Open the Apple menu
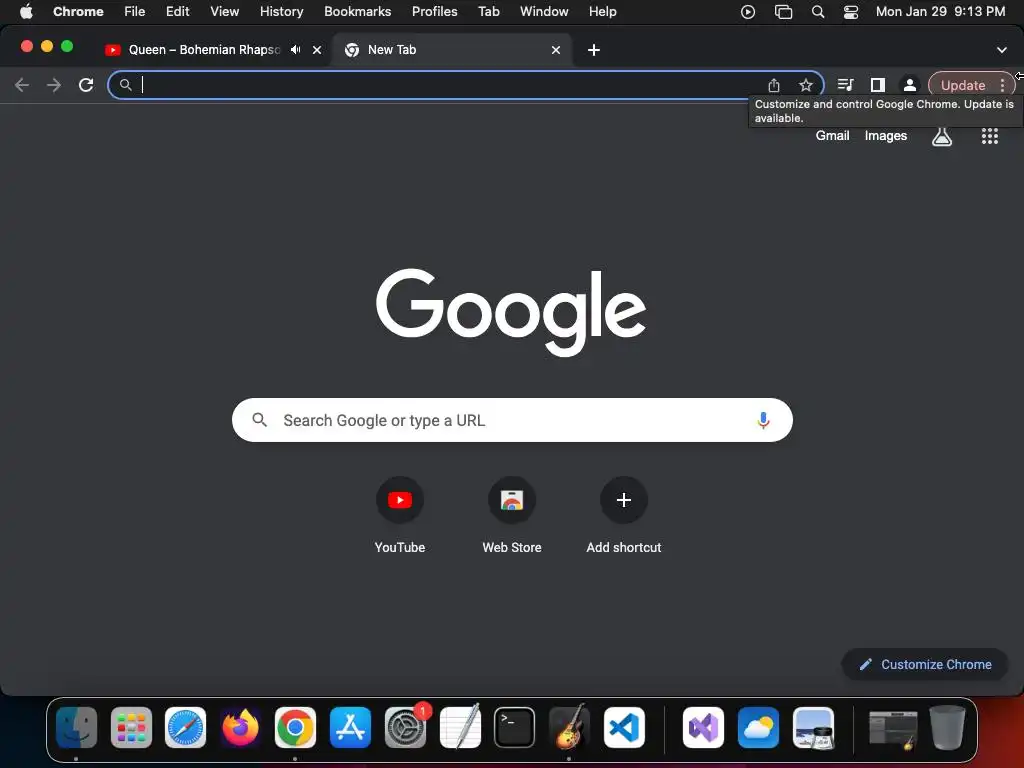This screenshot has height=768, width=1024. coord(25,12)
